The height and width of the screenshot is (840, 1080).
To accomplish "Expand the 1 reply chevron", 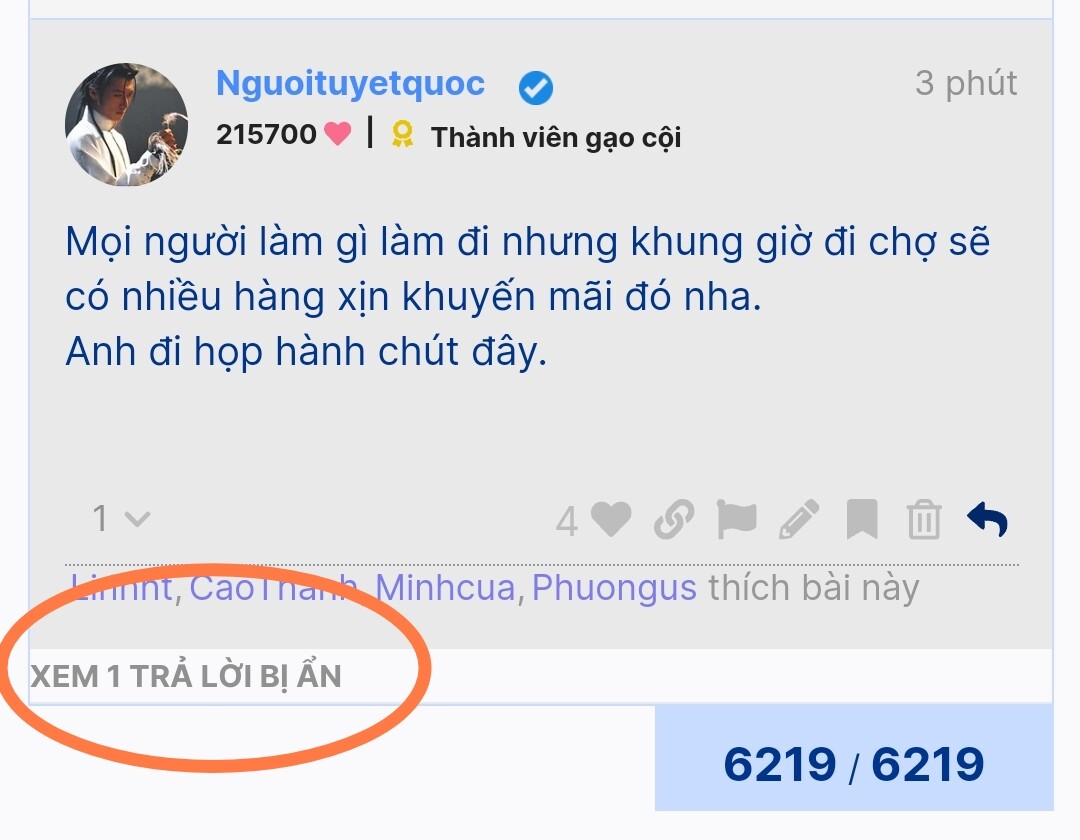I will (x=122, y=518).
